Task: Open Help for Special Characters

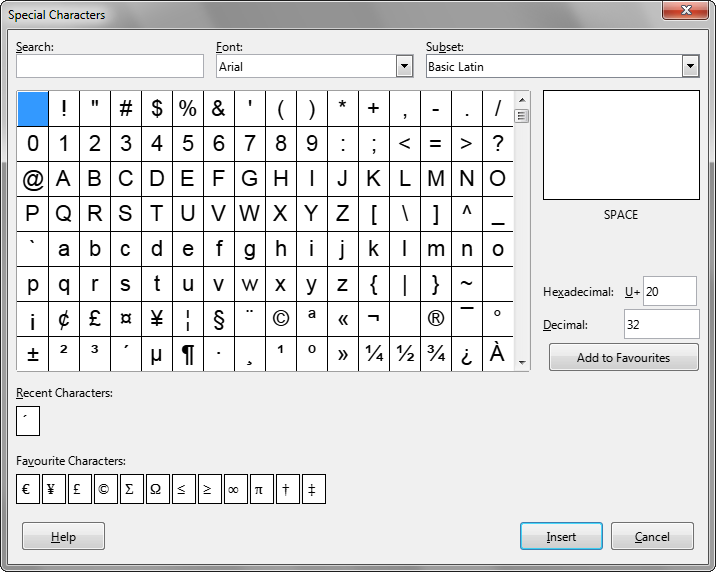Action: point(63,537)
